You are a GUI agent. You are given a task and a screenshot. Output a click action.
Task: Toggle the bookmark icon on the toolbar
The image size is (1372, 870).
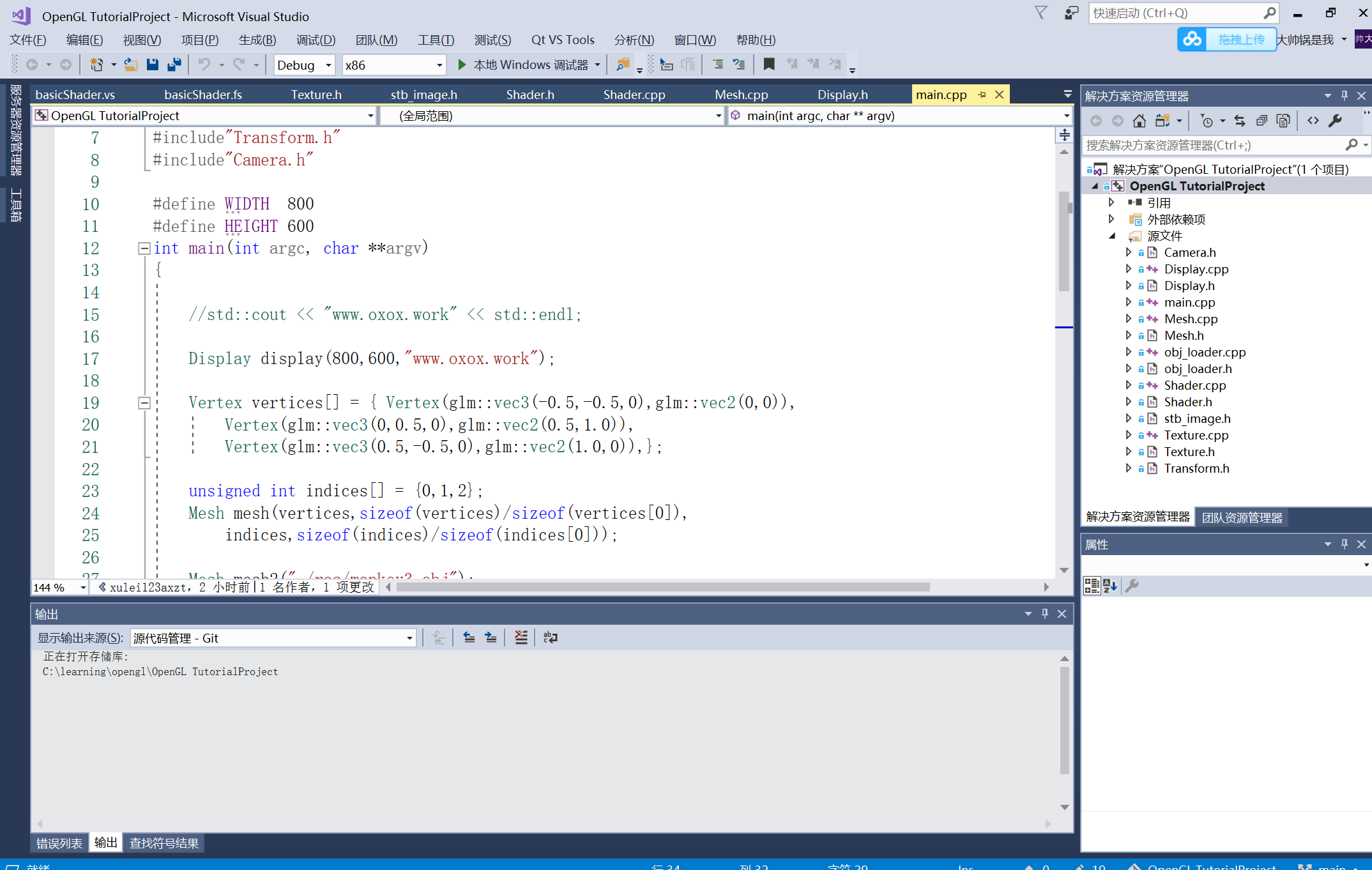pos(769,64)
